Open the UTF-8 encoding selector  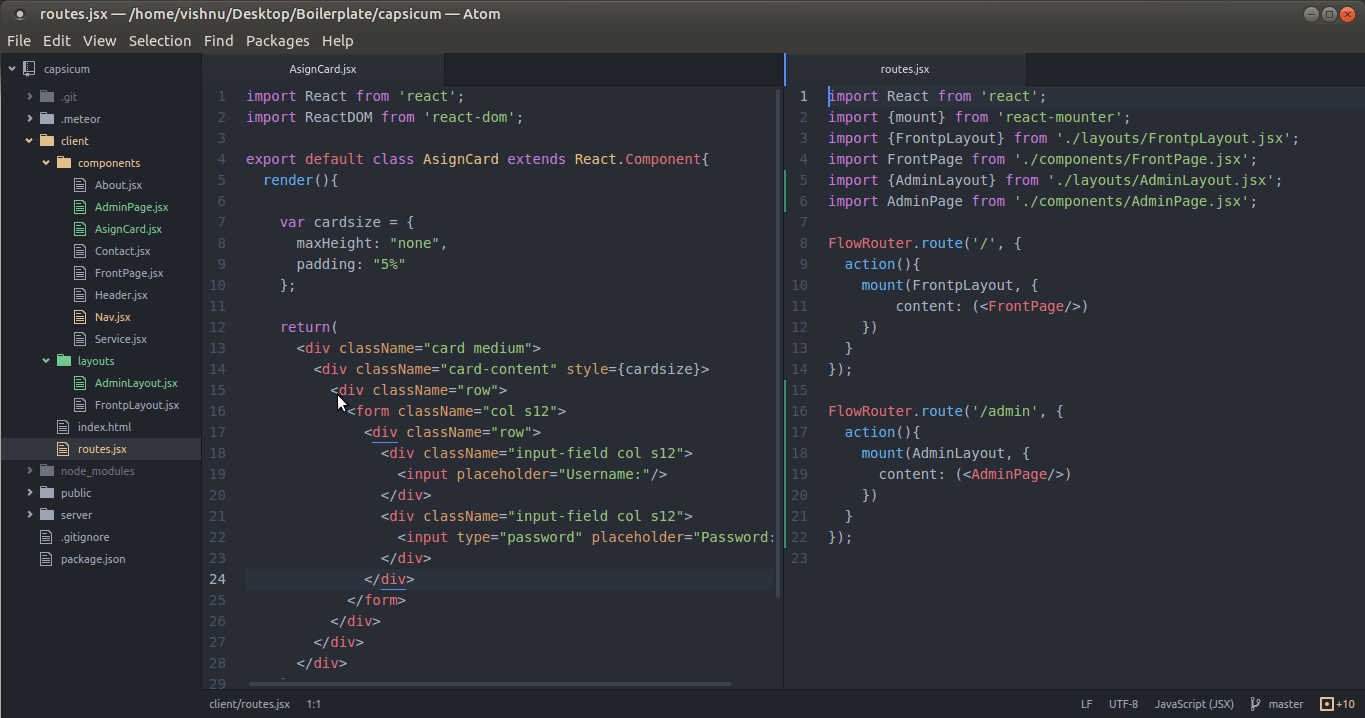(1123, 704)
